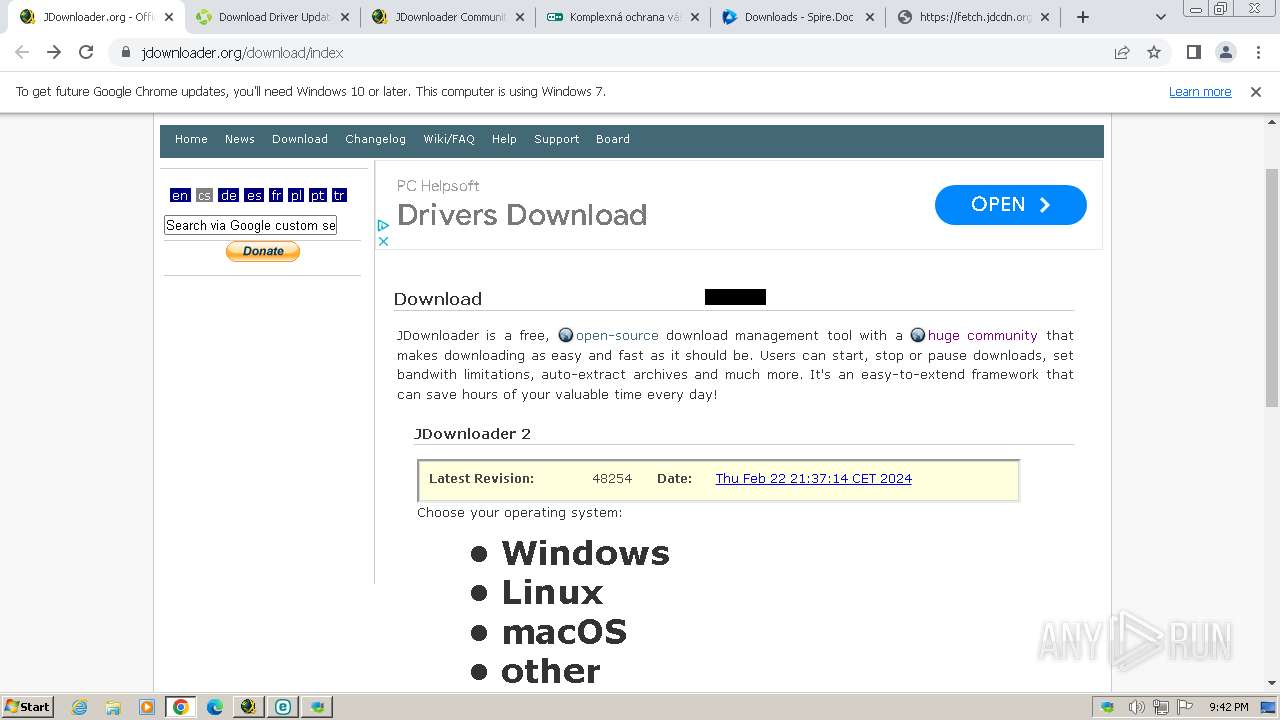The width and height of the screenshot is (1280, 720).
Task: Go forward with the browser forward arrow
Action: [x=54, y=52]
